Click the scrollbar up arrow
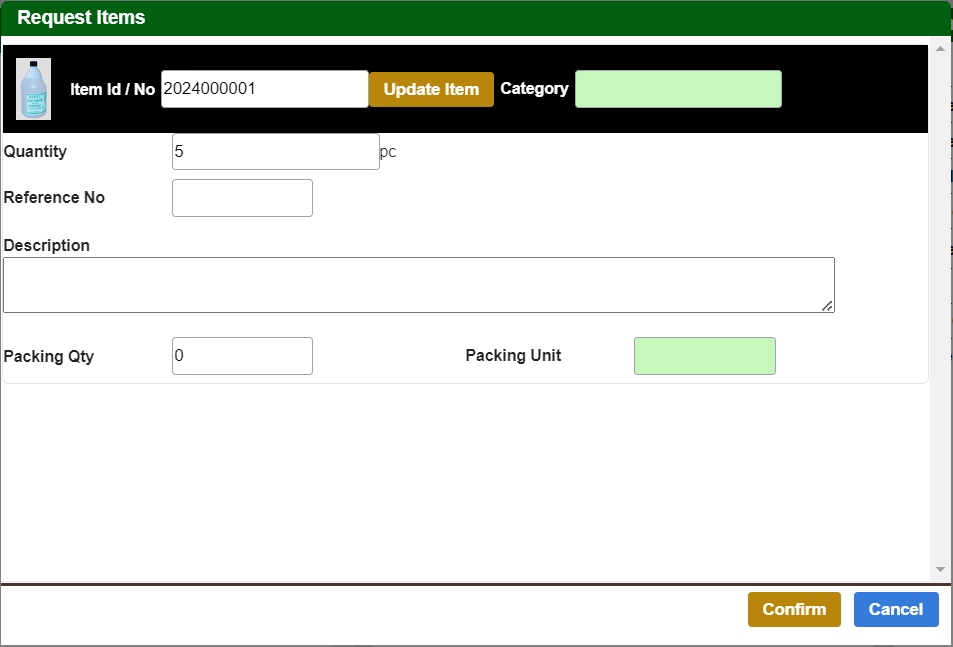The width and height of the screenshot is (953, 647). (940, 48)
